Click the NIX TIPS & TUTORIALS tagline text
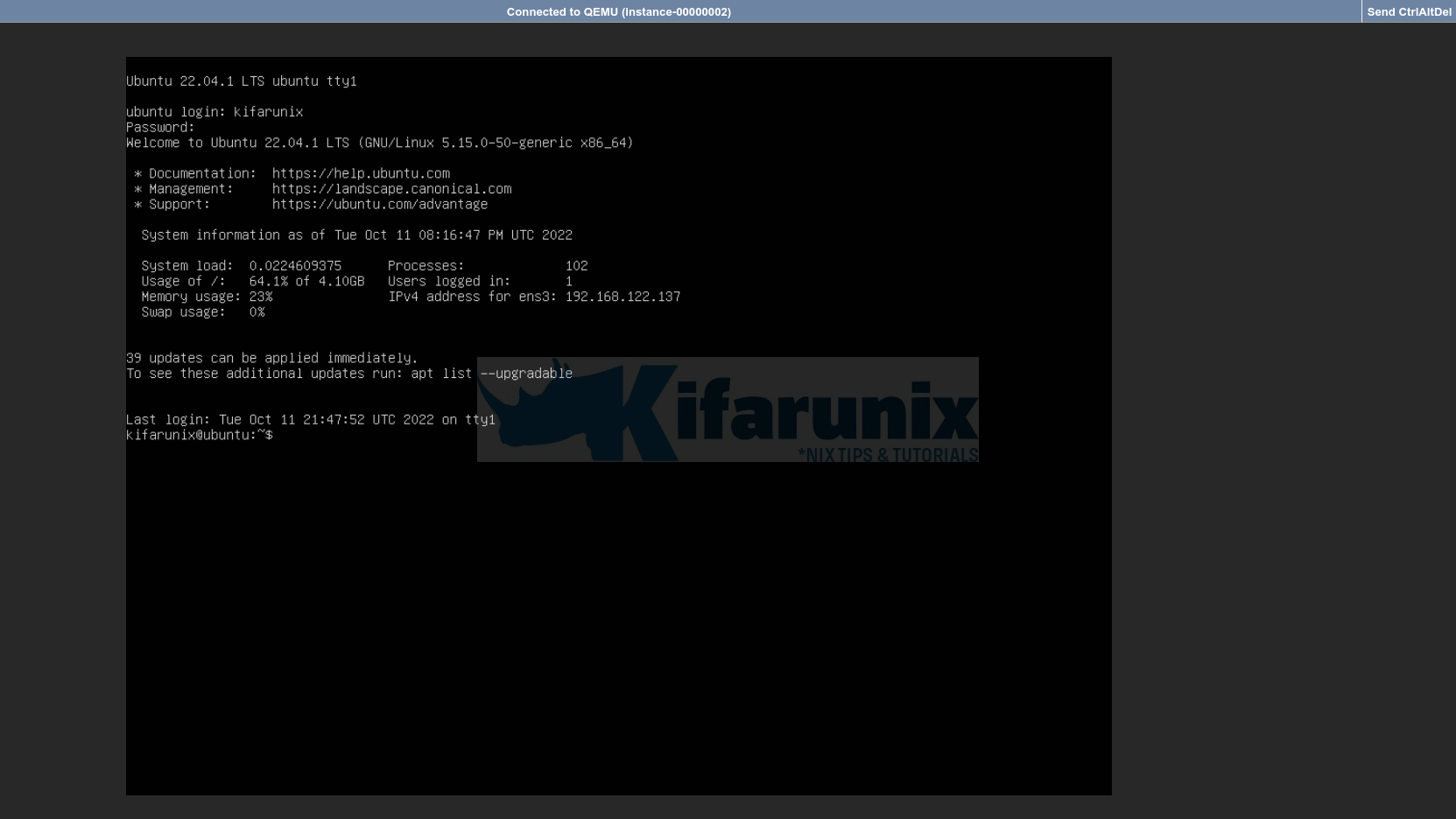 tap(889, 455)
